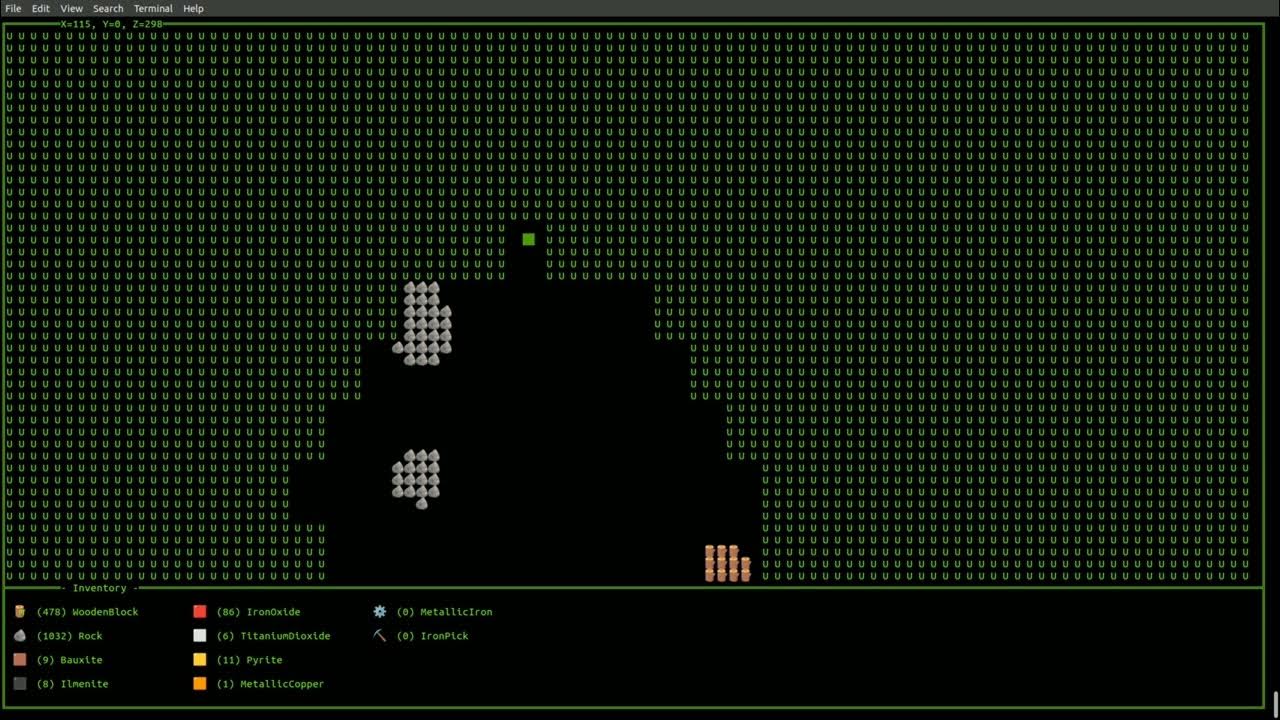Screen dimensions: 1280x720
Task: Select the '(8) Ilmenite' inventory text
Action: [x=72, y=684]
